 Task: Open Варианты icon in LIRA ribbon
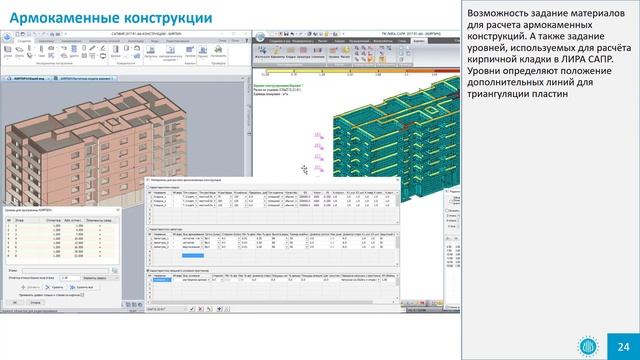277,53
